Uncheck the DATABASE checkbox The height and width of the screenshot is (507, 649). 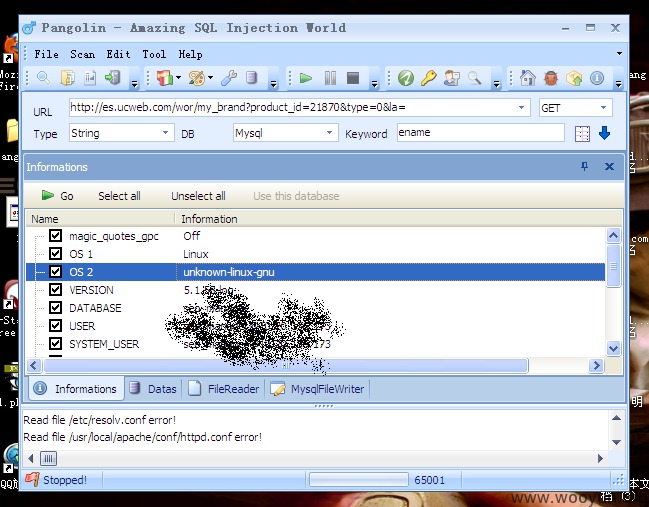click(55, 308)
